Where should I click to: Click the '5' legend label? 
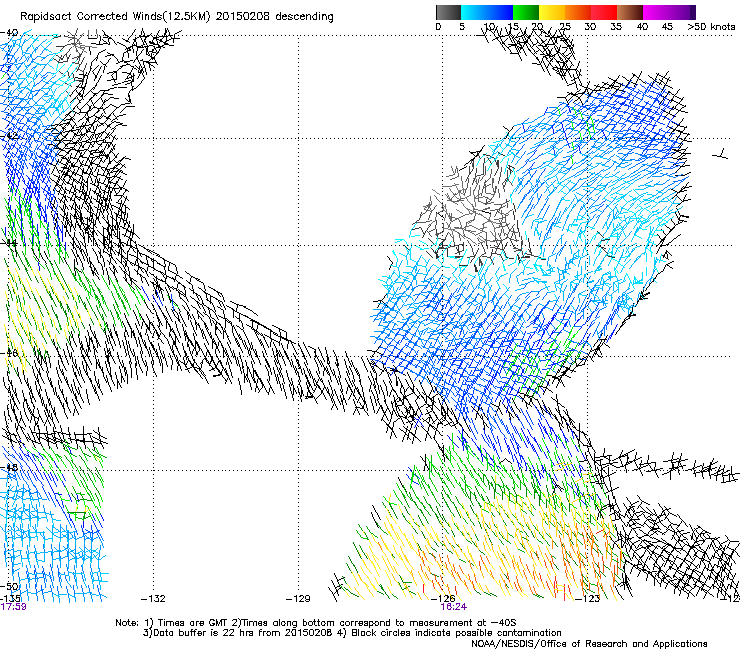pyautogui.click(x=462, y=26)
